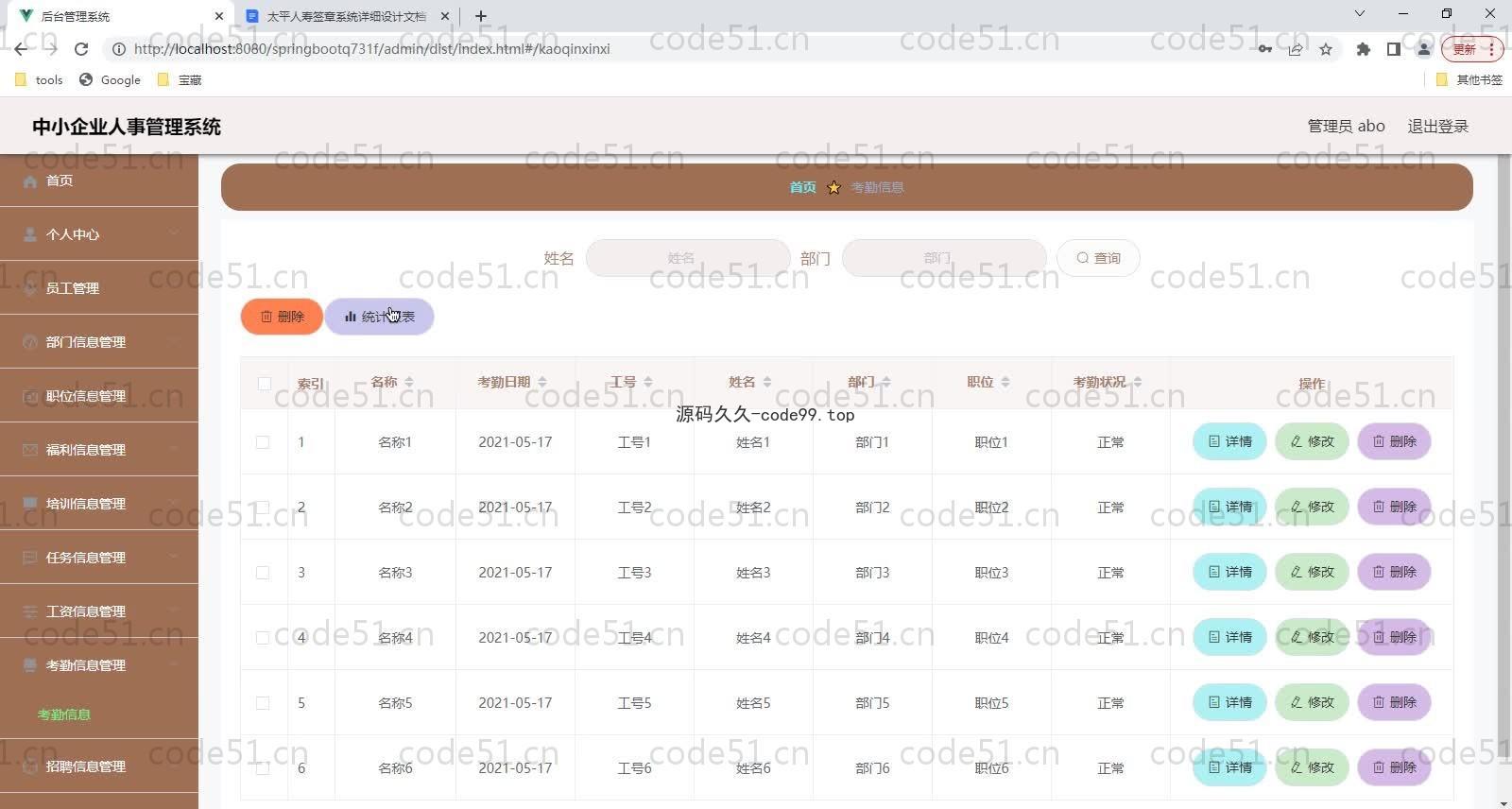Check the checkbox for row 2

pos(263,508)
